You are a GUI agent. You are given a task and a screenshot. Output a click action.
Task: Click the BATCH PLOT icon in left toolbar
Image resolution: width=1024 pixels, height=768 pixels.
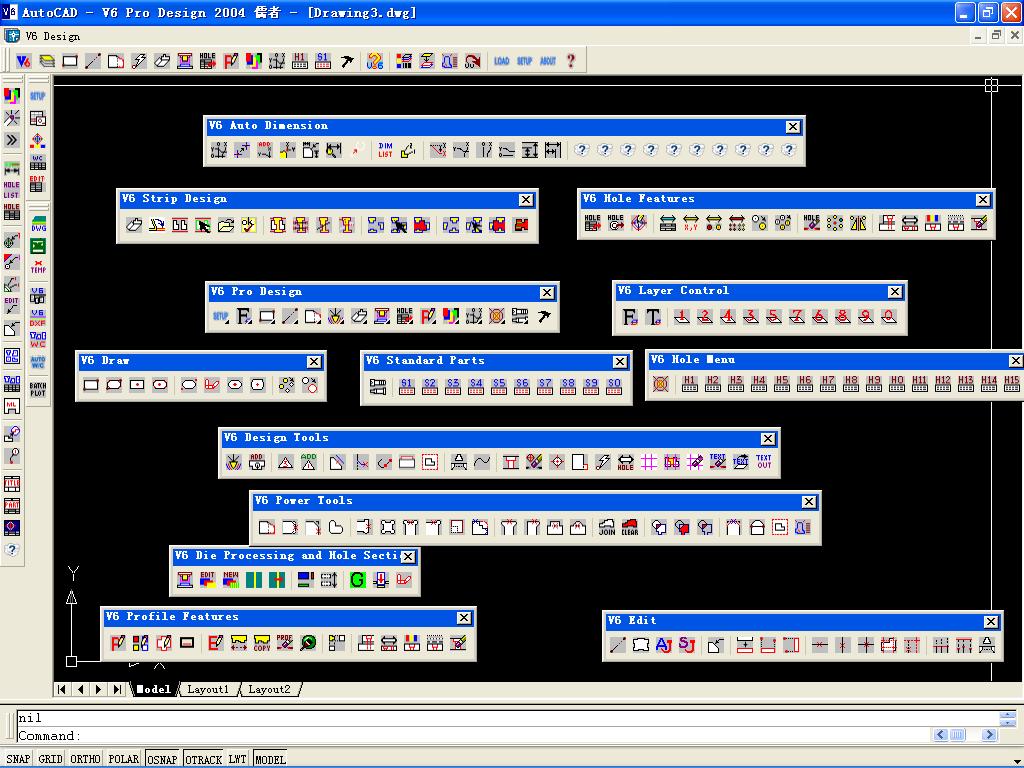38,389
